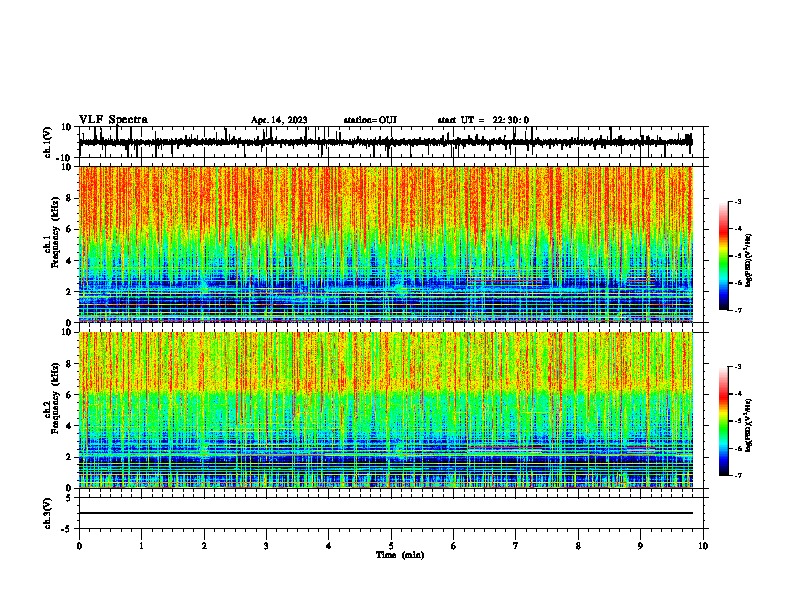The height and width of the screenshot is (612, 792).
Task: Click the '-7' label on ch.2 colorbar
Action: point(737,475)
